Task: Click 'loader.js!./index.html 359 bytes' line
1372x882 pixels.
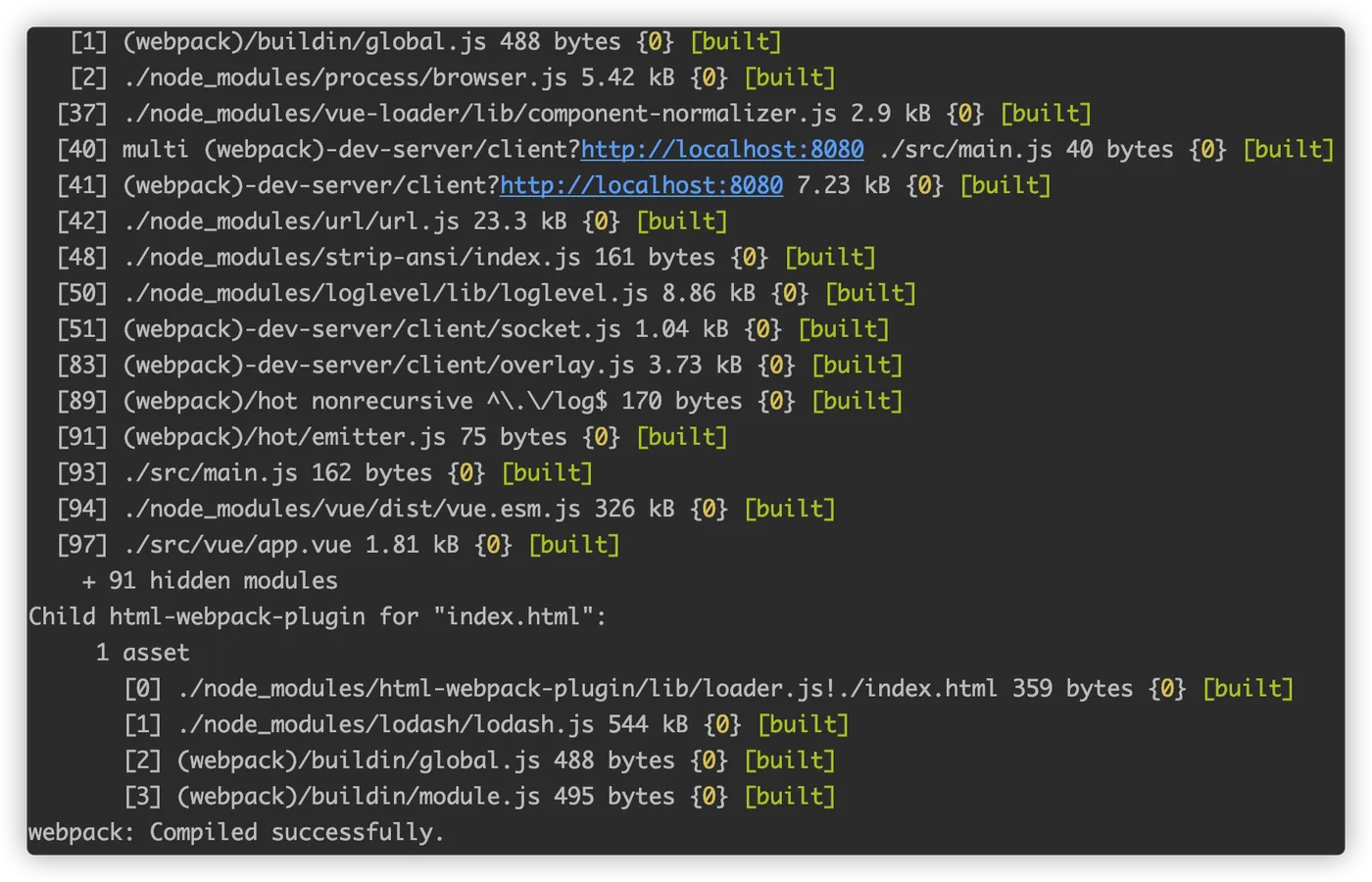Action: pyautogui.click(x=709, y=688)
